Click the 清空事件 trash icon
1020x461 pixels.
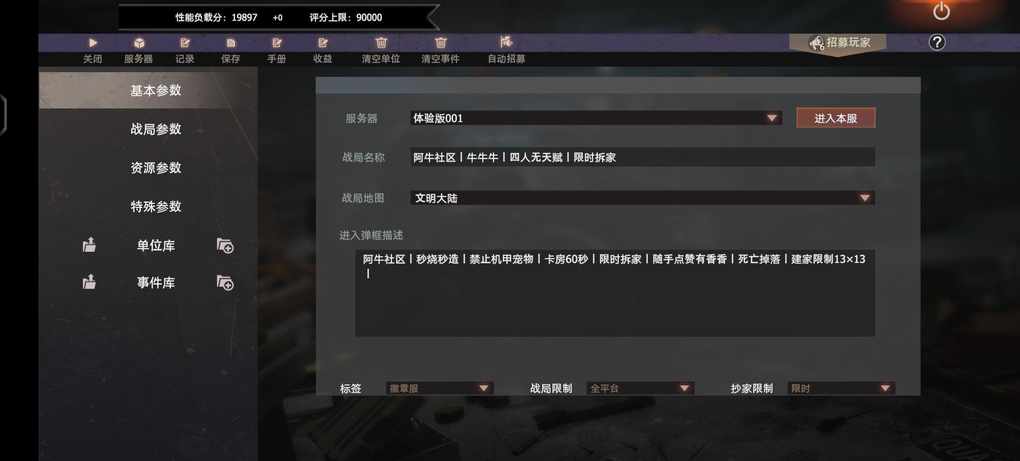[440, 43]
